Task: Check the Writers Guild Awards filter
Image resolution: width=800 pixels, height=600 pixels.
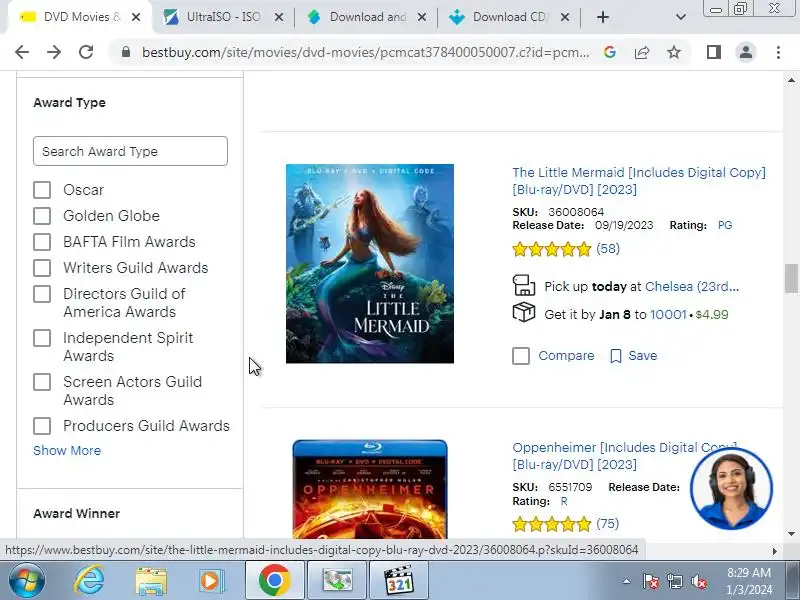Action: click(x=42, y=268)
